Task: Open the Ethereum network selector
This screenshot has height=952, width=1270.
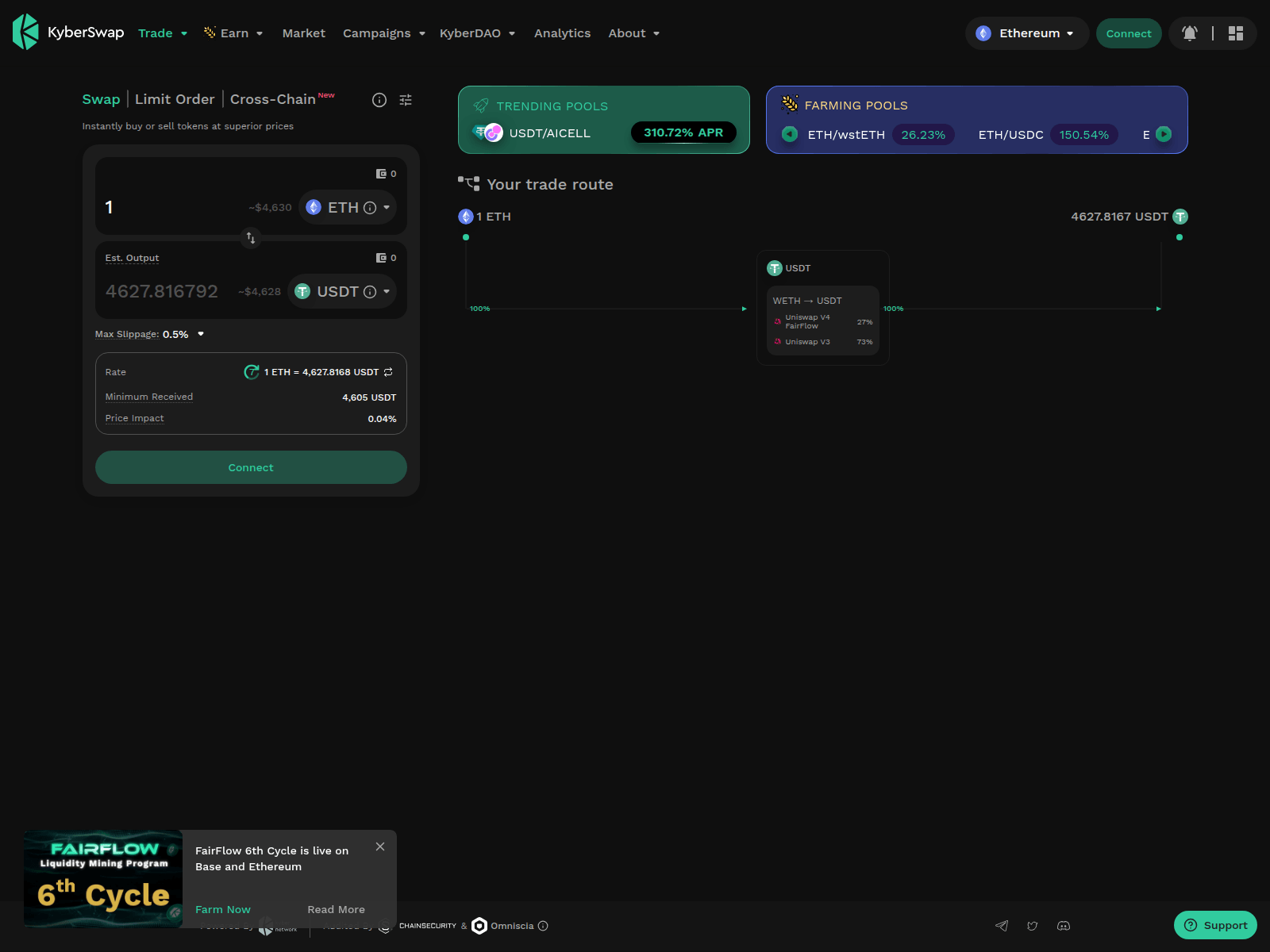Action: [1026, 33]
